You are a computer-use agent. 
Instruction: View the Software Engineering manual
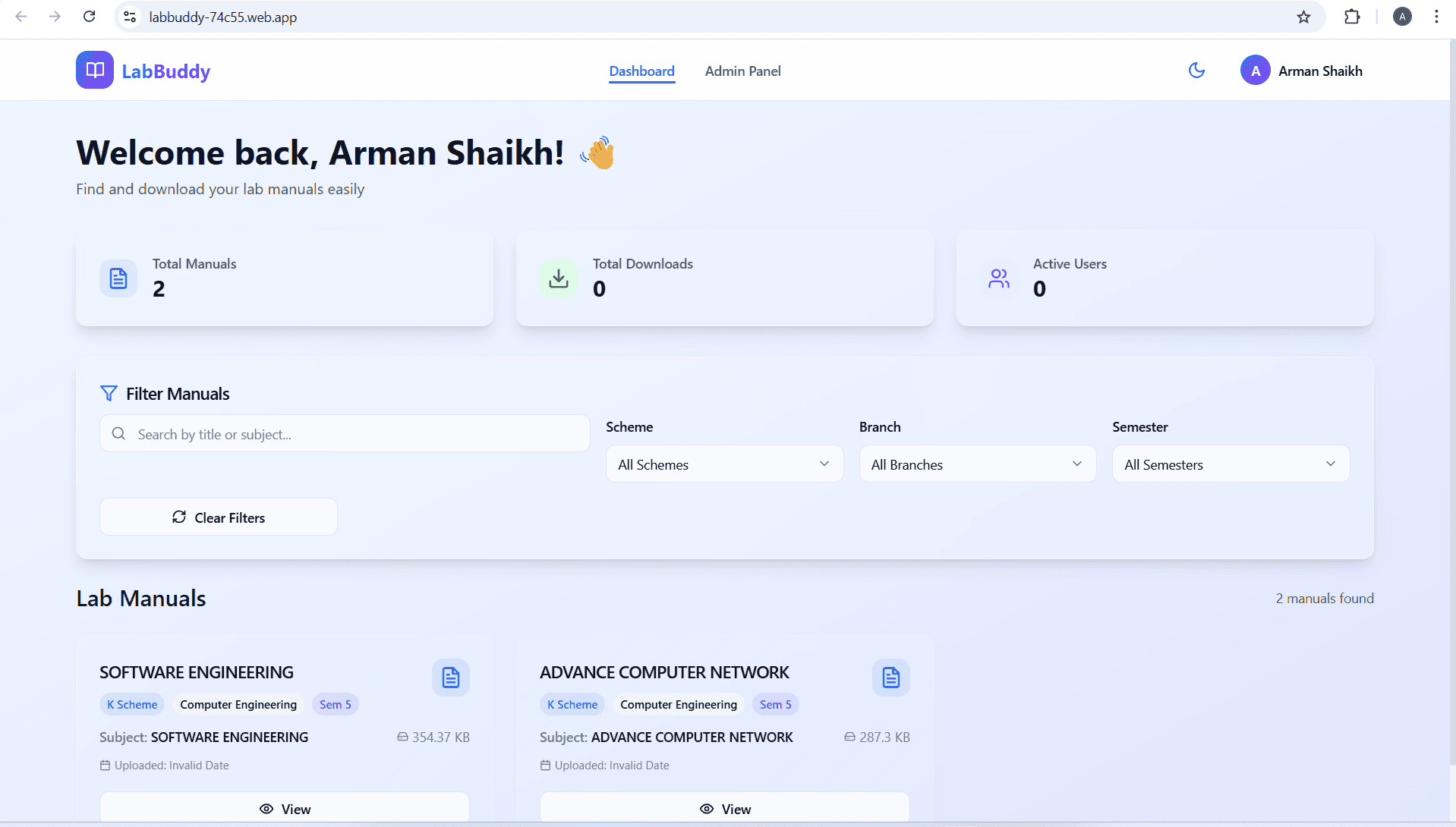285,809
